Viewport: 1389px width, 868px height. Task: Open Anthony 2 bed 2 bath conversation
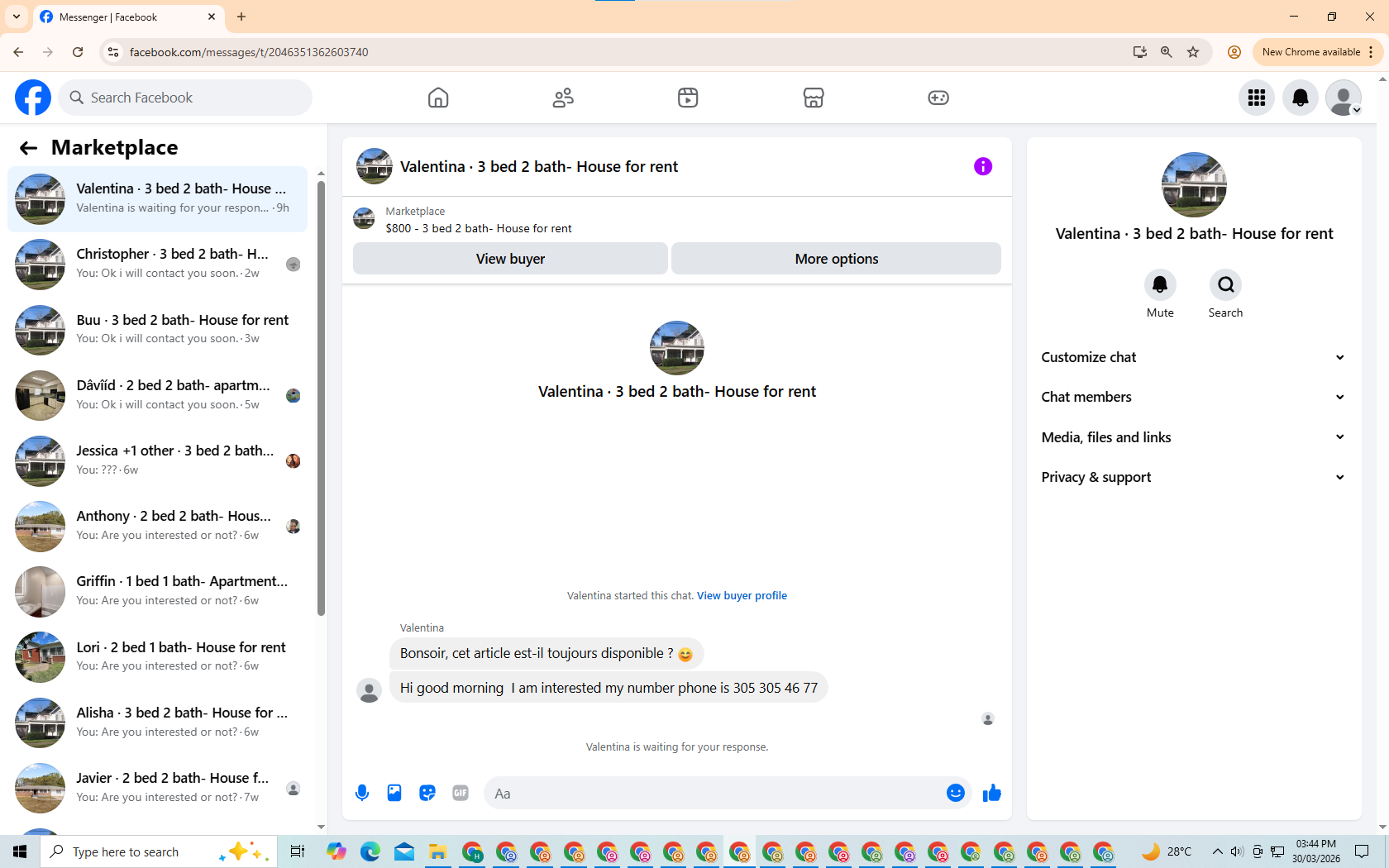(157, 527)
